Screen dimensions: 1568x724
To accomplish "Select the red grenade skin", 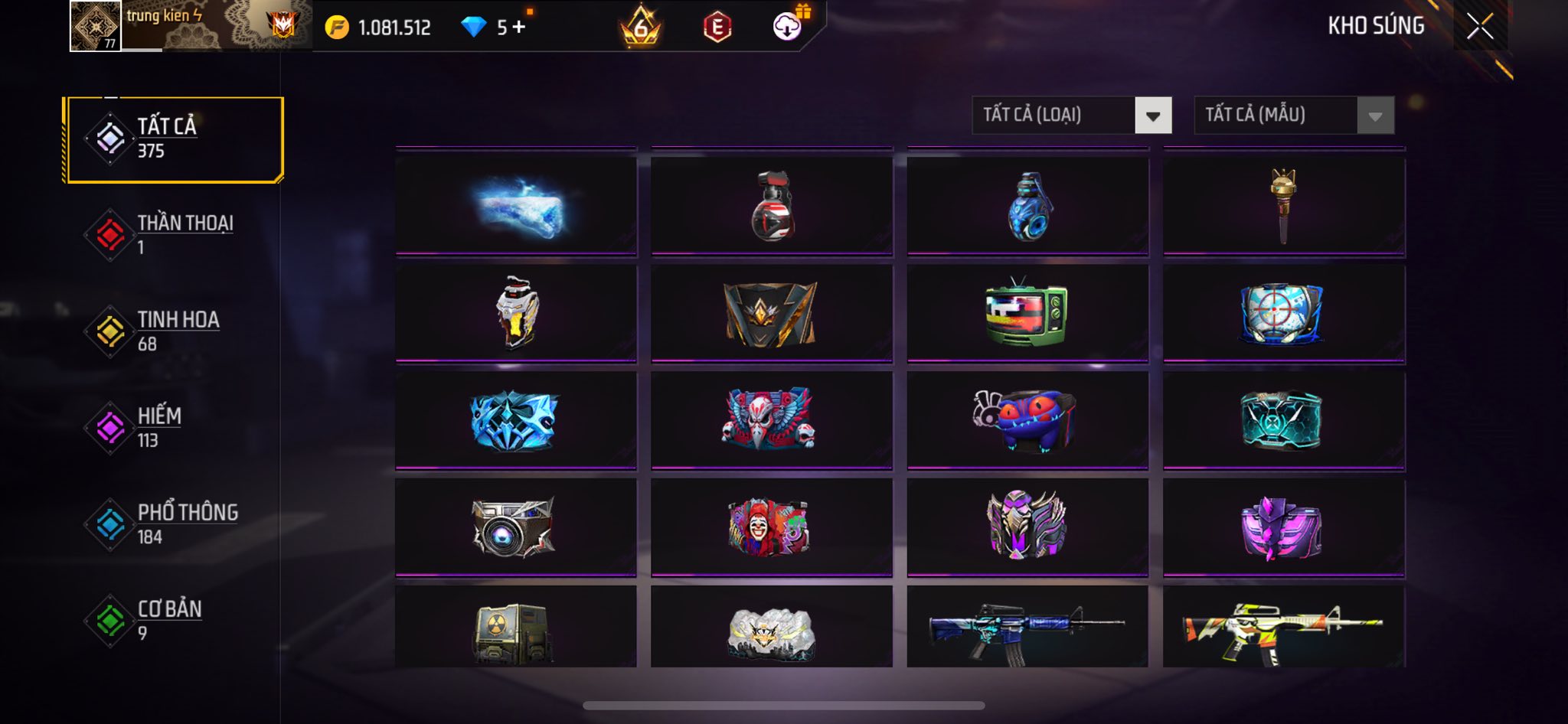I will click(772, 205).
